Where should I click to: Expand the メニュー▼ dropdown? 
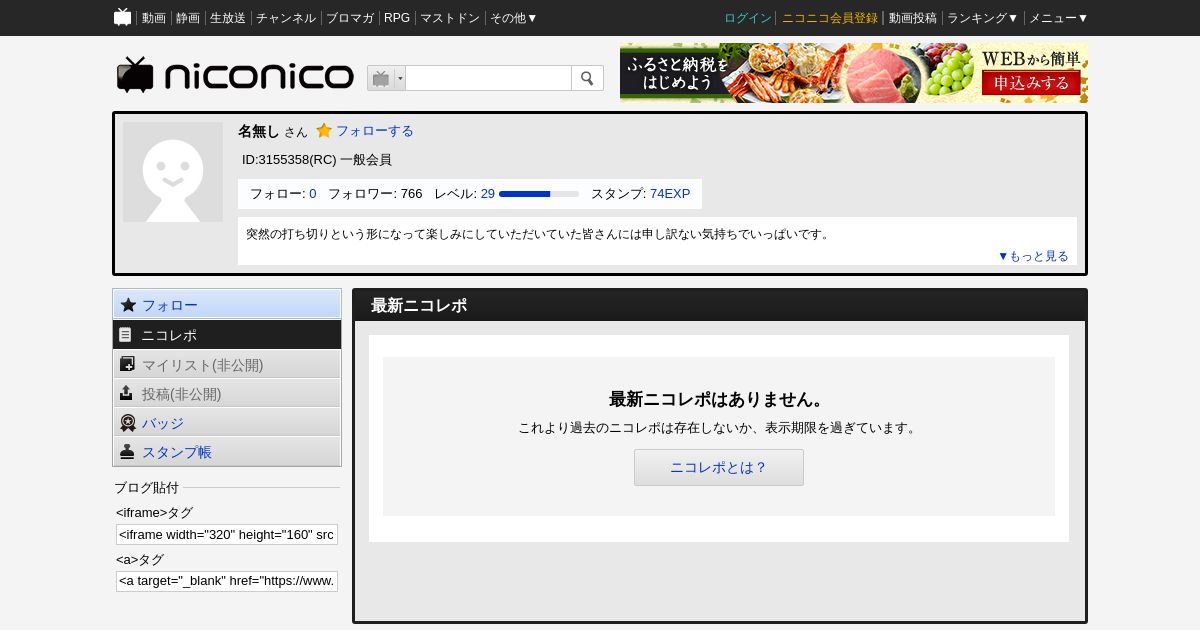point(1058,18)
